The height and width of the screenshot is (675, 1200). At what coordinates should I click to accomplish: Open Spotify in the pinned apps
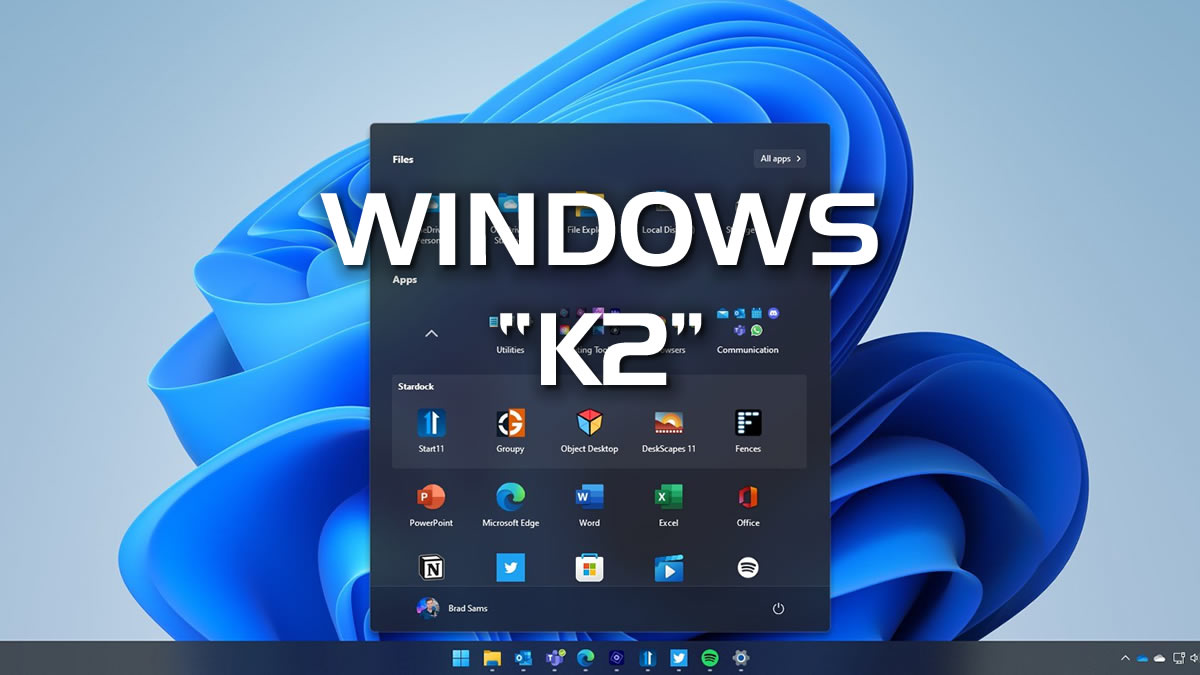(748, 568)
